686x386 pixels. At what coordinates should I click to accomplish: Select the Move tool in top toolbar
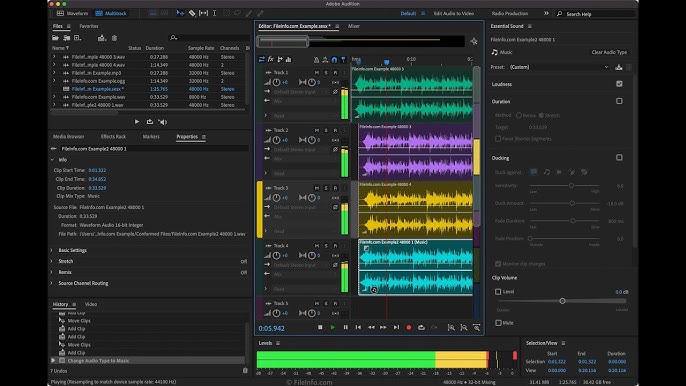[x=180, y=14]
